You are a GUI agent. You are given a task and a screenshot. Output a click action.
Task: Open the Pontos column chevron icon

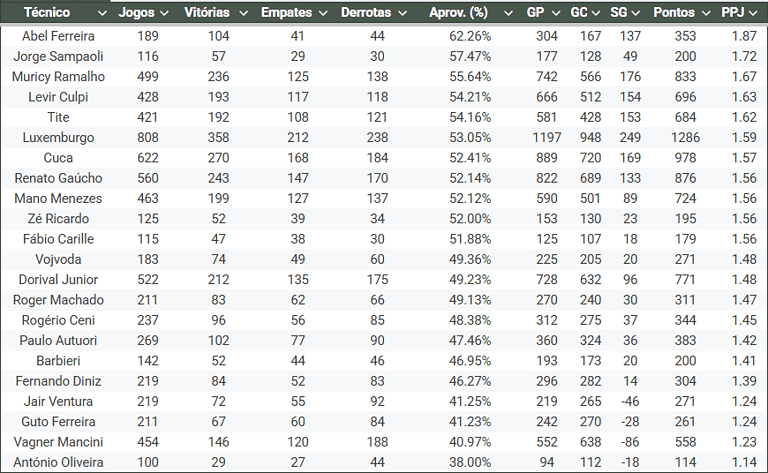tap(704, 13)
